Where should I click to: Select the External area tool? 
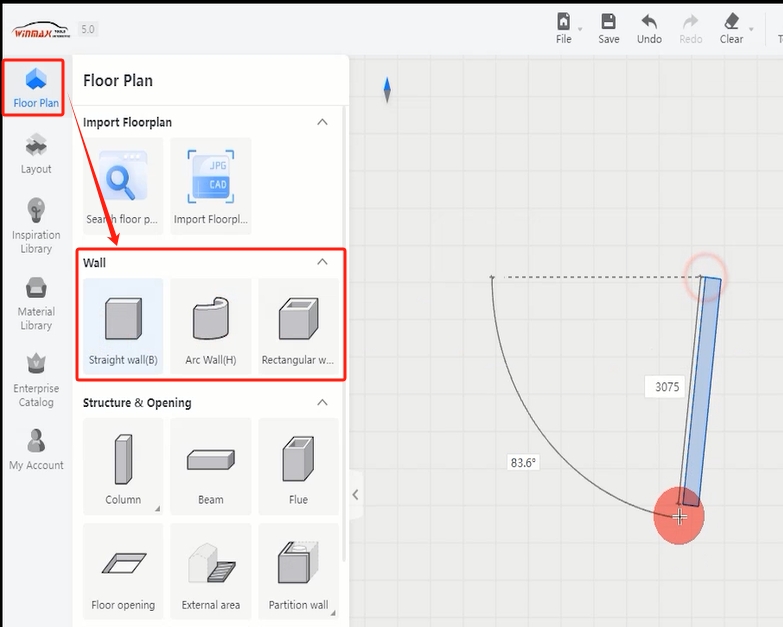pos(211,571)
